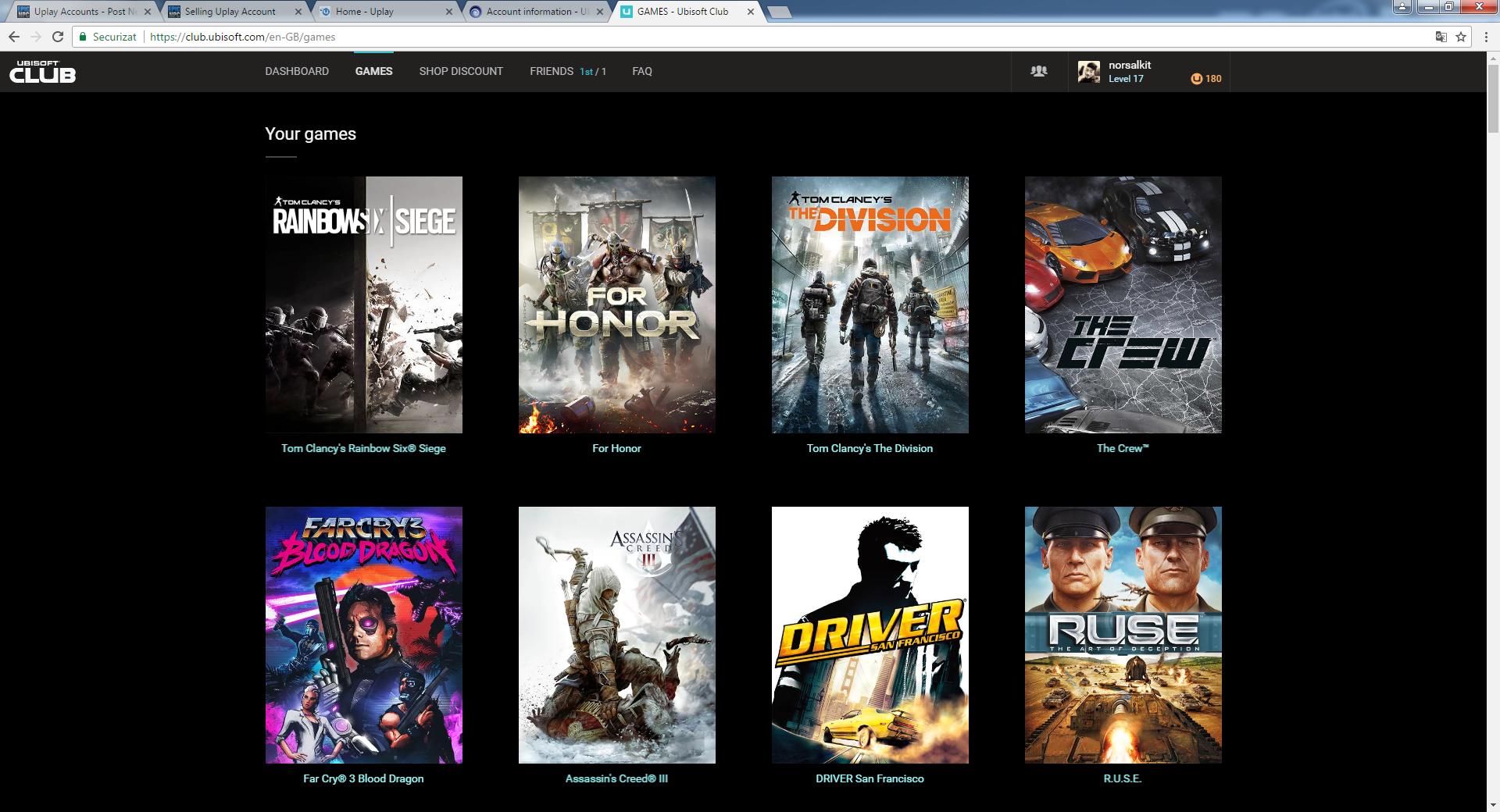Click the norsalkit profile avatar

(1089, 72)
